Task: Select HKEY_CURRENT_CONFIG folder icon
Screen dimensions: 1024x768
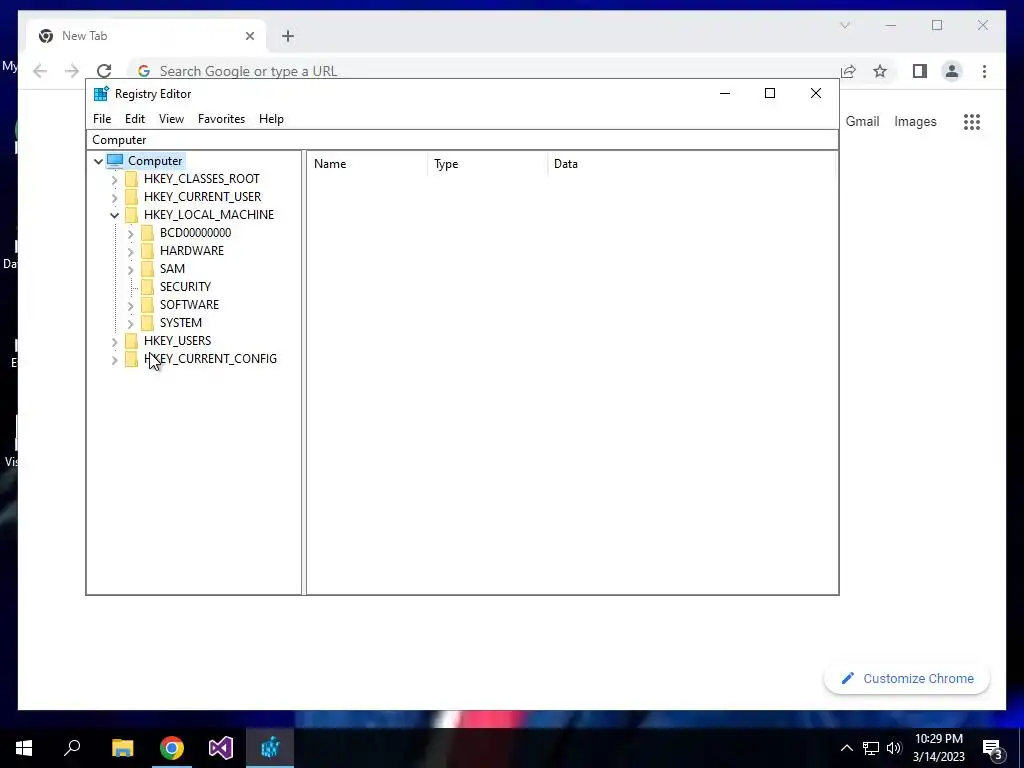Action: [131, 359]
